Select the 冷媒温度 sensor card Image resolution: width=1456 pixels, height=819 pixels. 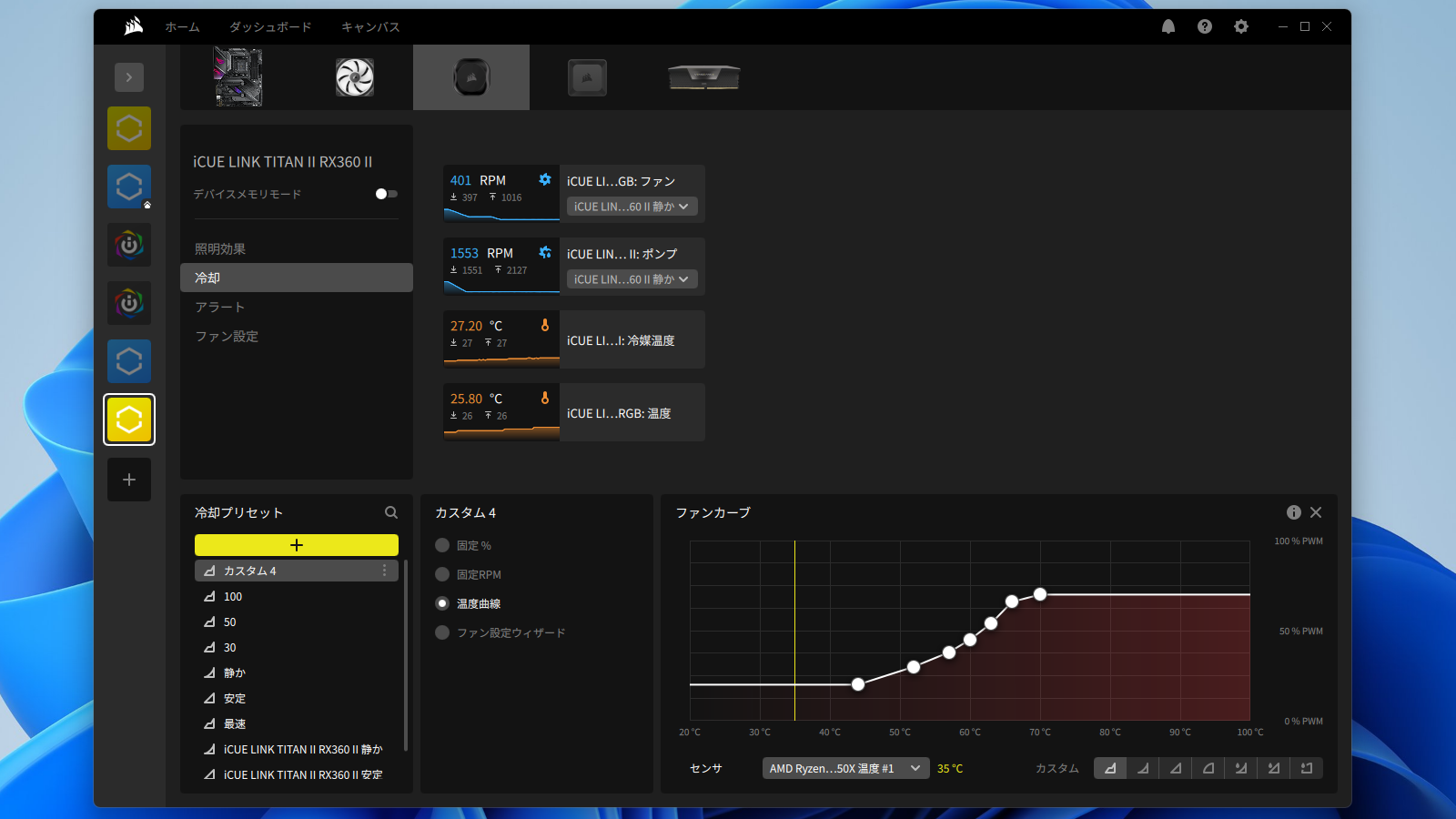click(574, 339)
